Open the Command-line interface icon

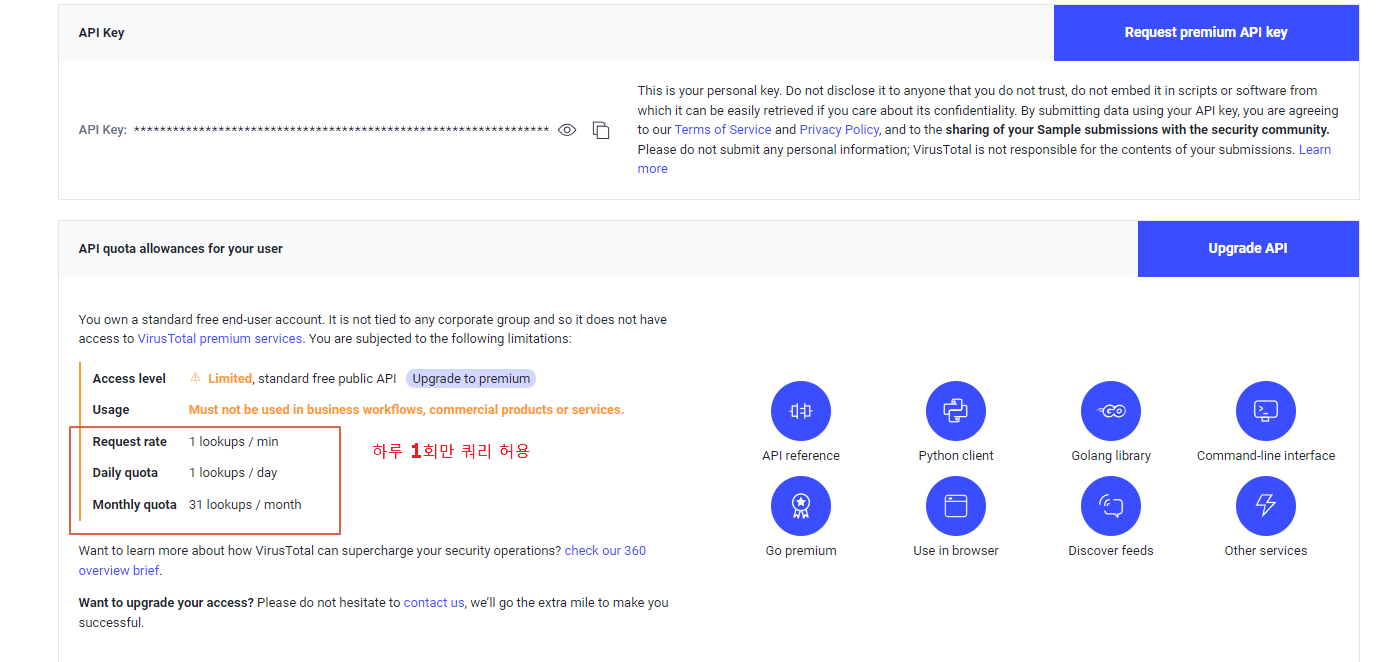[1266, 411]
